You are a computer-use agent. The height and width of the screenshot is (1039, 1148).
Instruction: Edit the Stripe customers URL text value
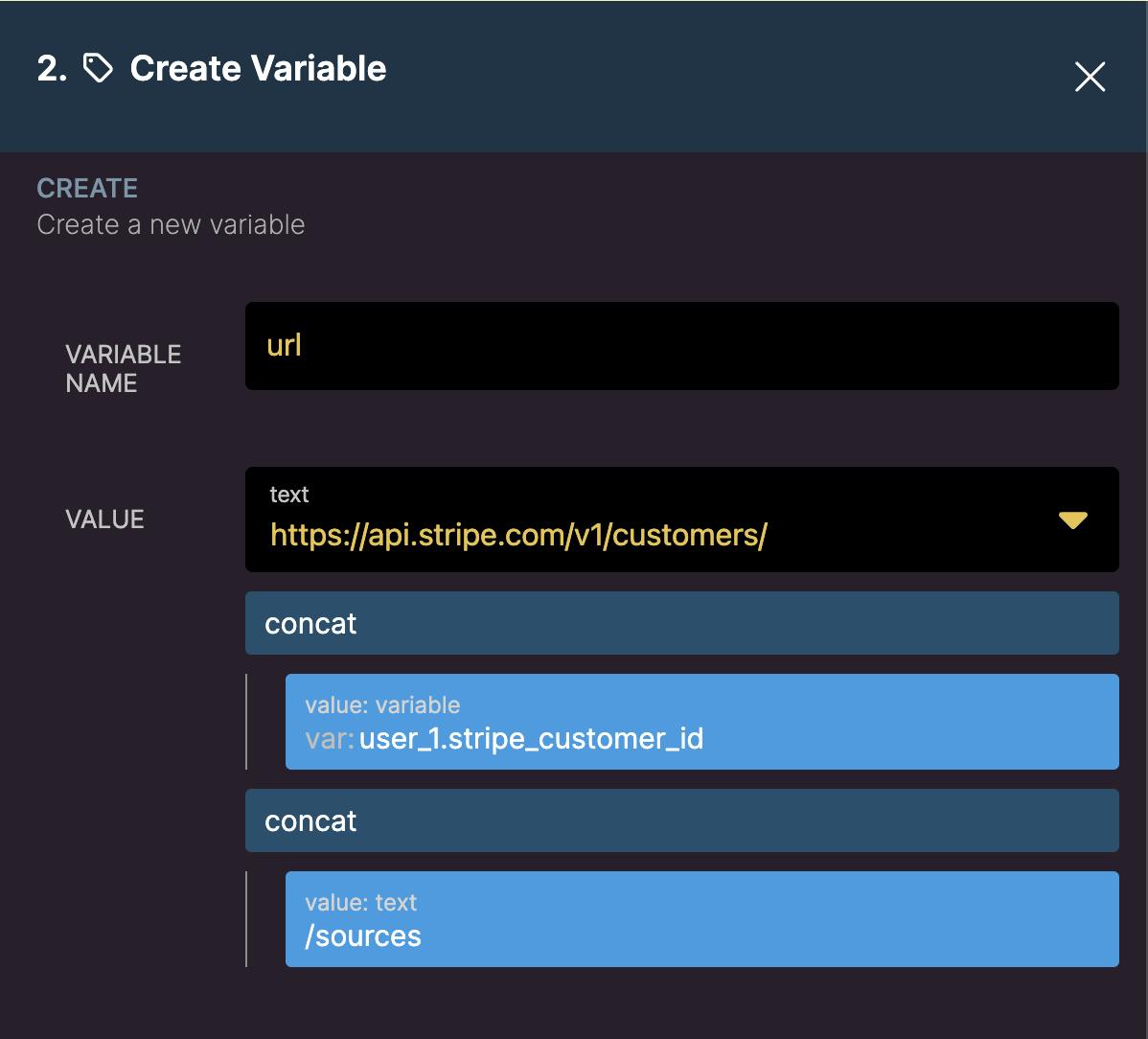[x=518, y=535]
